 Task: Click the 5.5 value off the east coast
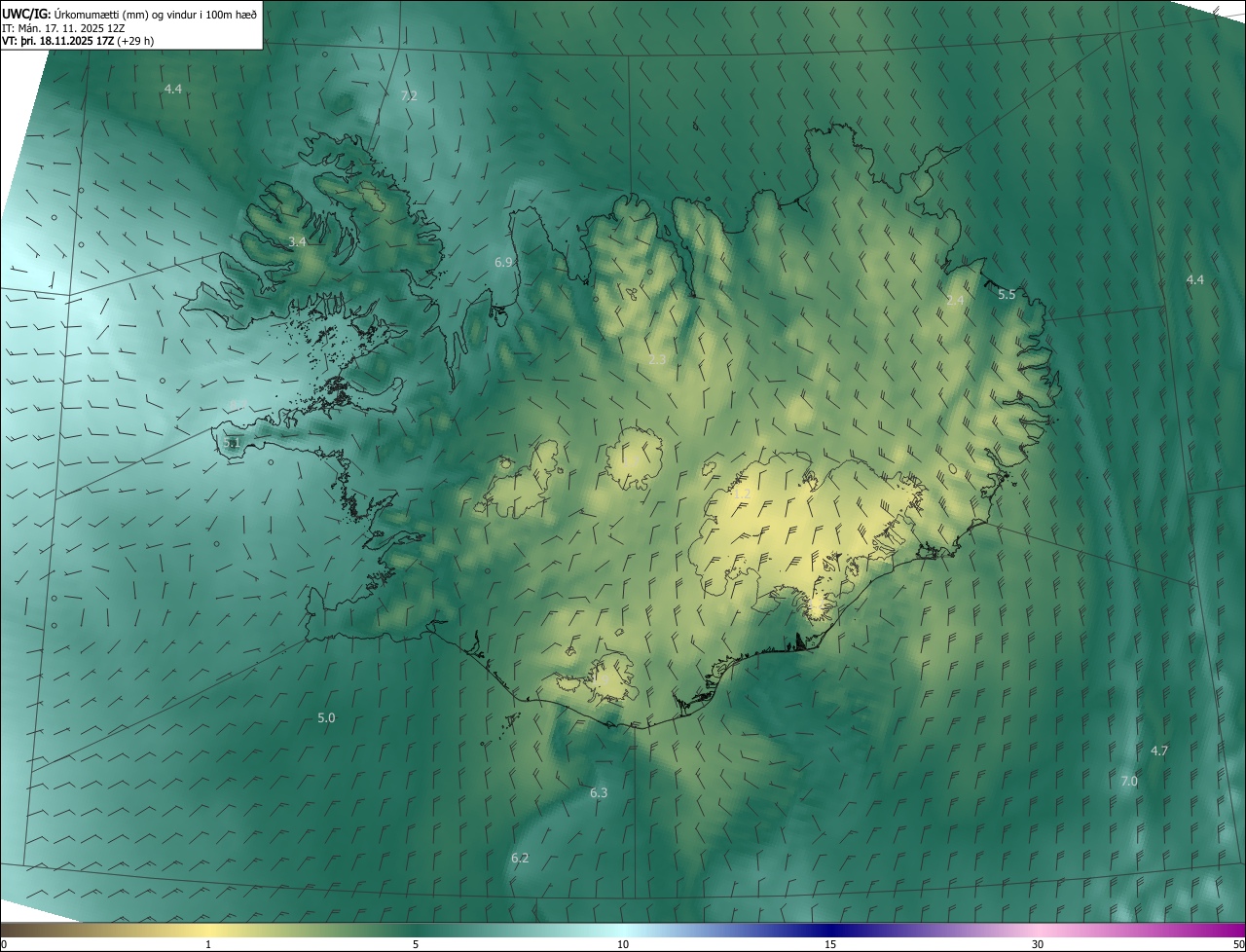(1007, 294)
